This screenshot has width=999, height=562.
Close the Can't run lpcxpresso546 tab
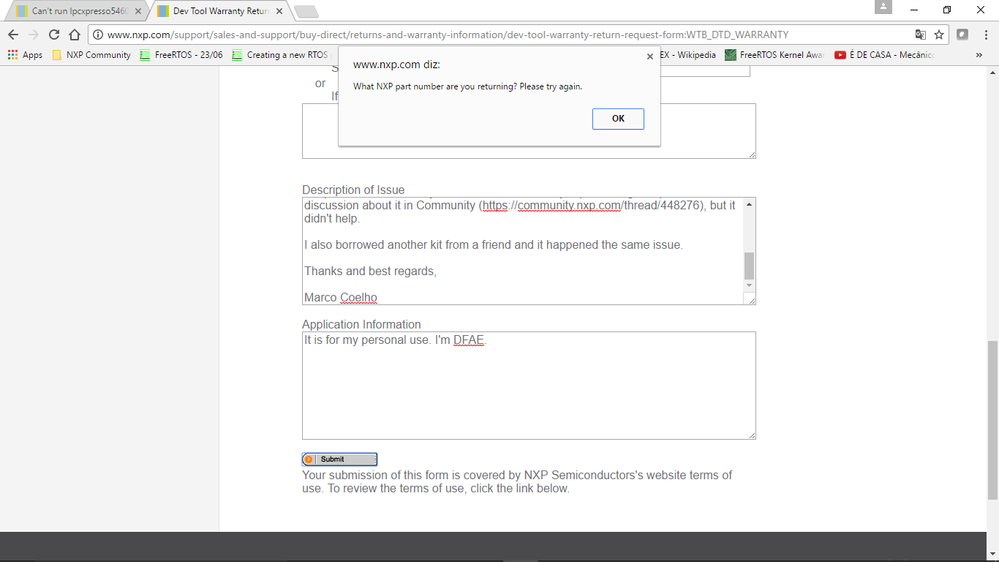pos(138,11)
